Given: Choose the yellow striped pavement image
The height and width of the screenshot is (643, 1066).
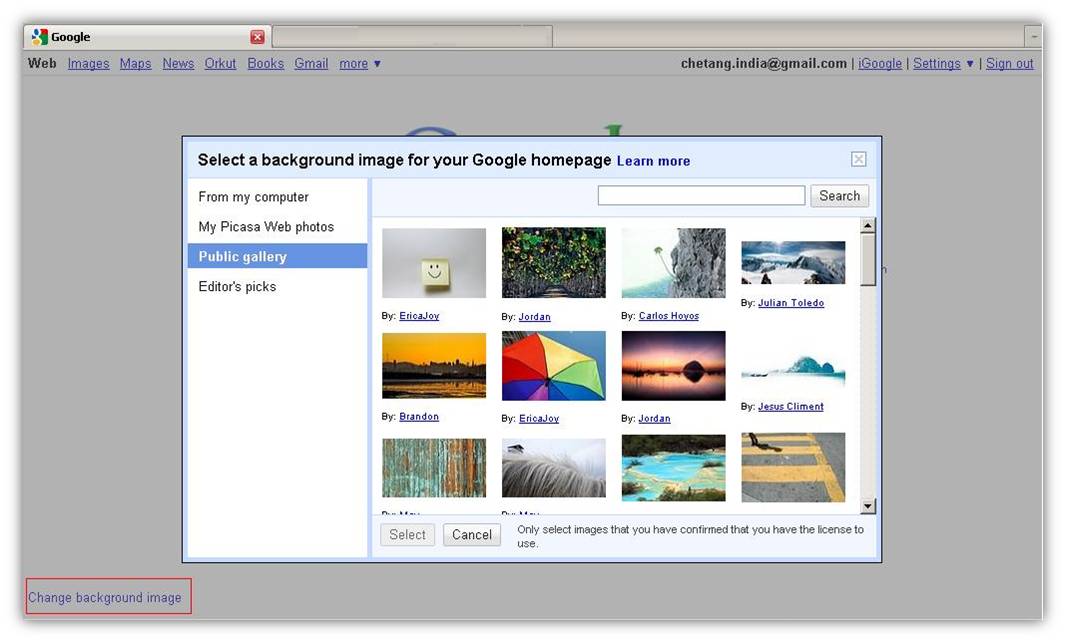Looking at the screenshot, I should [x=793, y=468].
